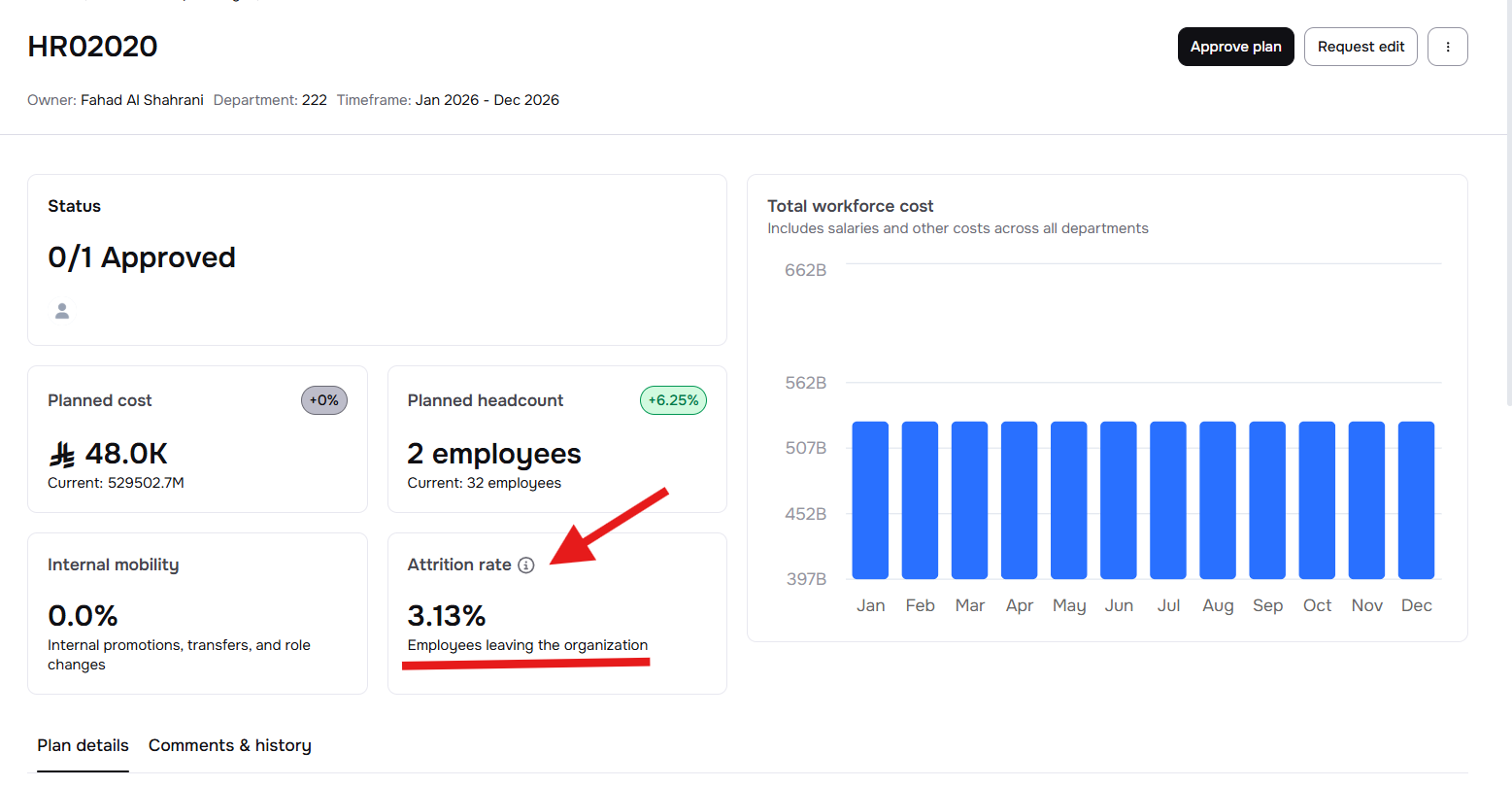Click the Riyal currency symbol in Planned cost
1512x787 pixels.
(62, 454)
